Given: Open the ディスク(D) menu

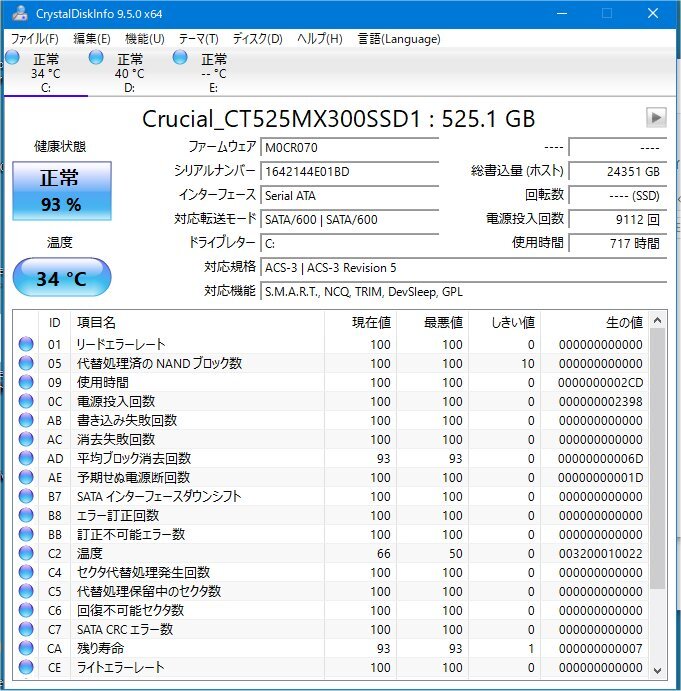Looking at the screenshot, I should [x=257, y=39].
